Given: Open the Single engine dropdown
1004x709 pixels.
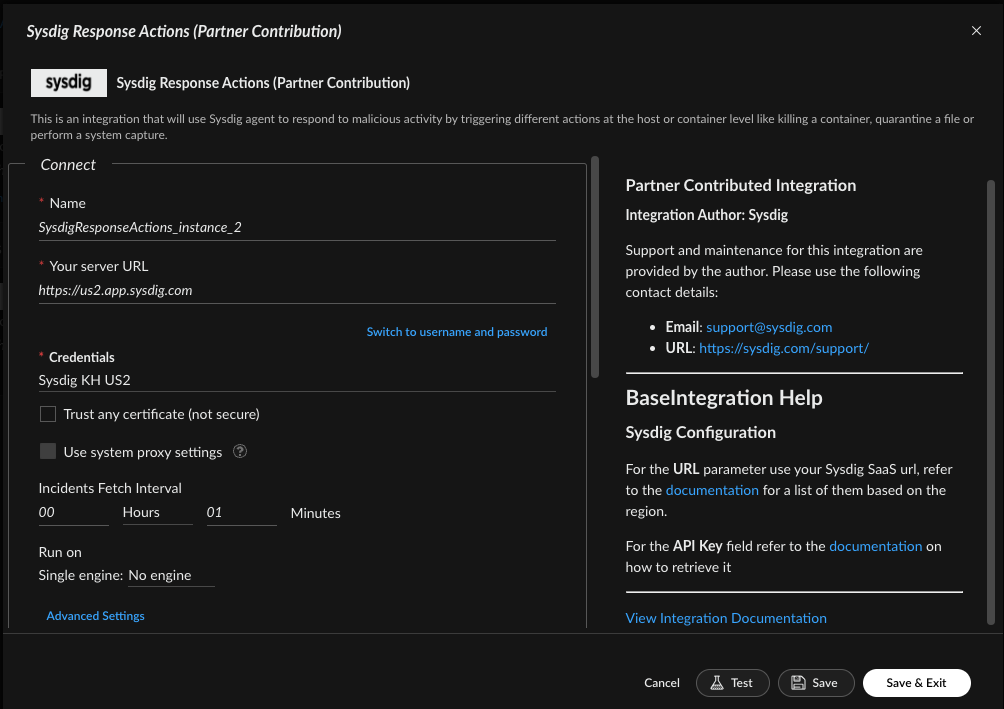Looking at the screenshot, I should click(x=171, y=575).
